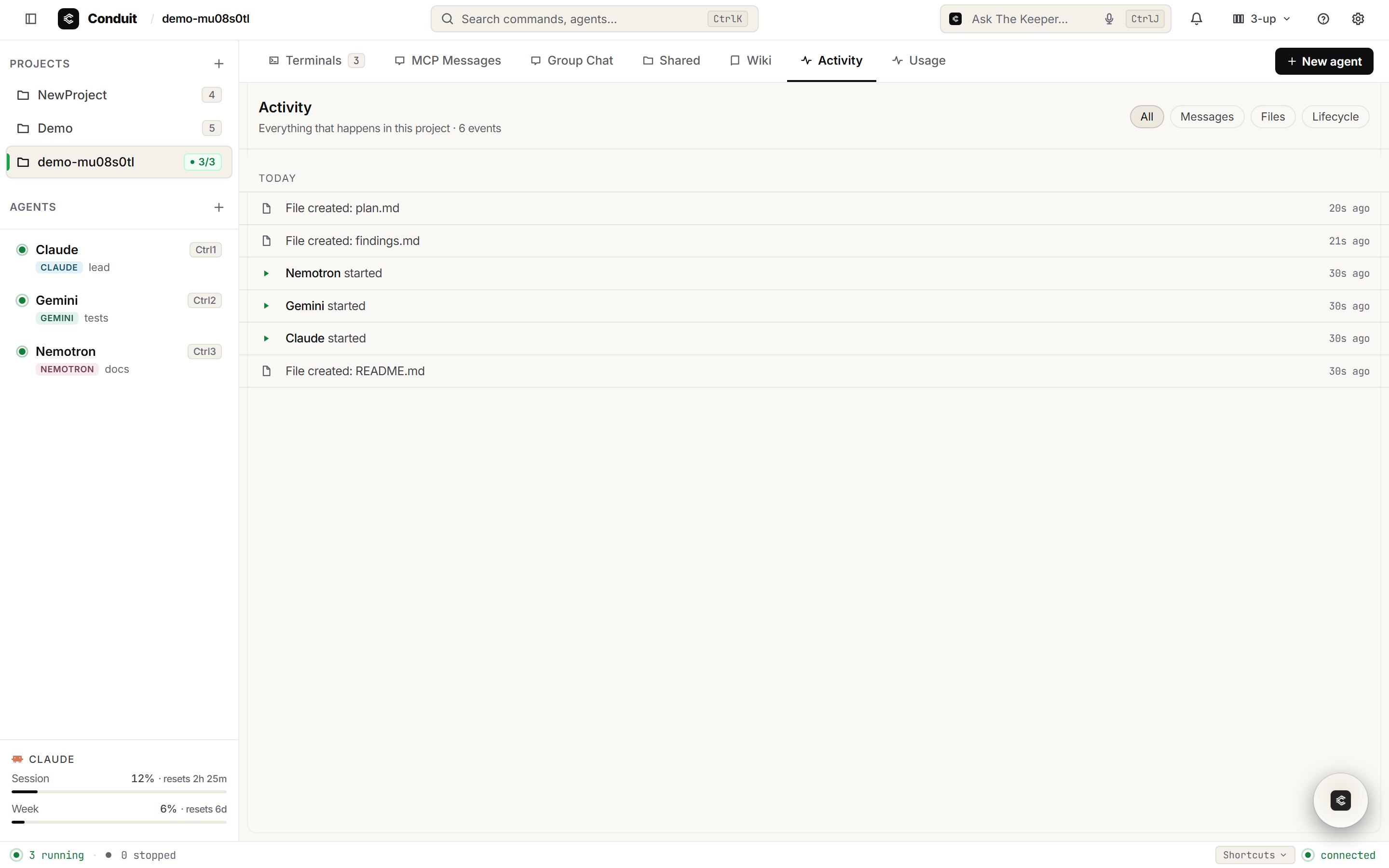Filter activity to Messages
The image size is (1389, 868).
[x=1207, y=117]
